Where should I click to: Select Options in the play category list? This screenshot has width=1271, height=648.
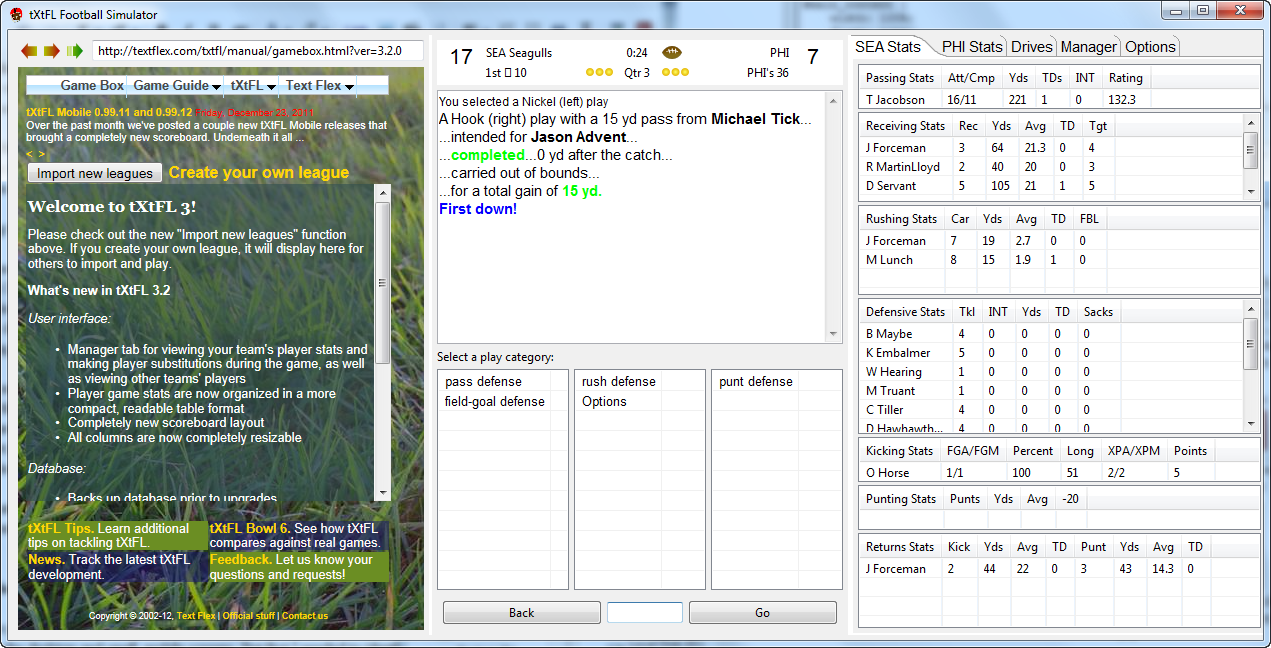[x=604, y=401]
